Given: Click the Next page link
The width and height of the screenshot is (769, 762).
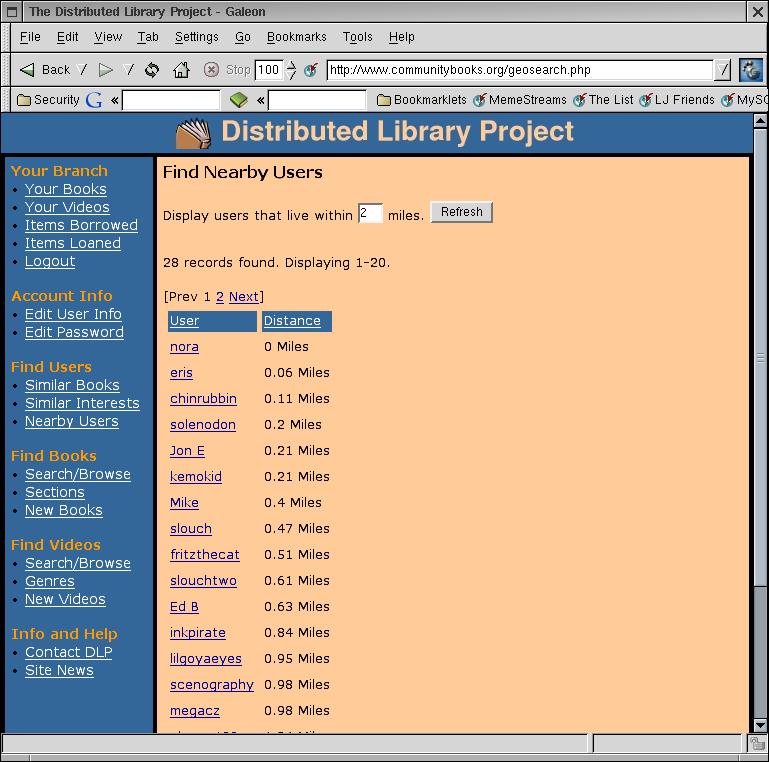Looking at the screenshot, I should pyautogui.click(x=243, y=297).
